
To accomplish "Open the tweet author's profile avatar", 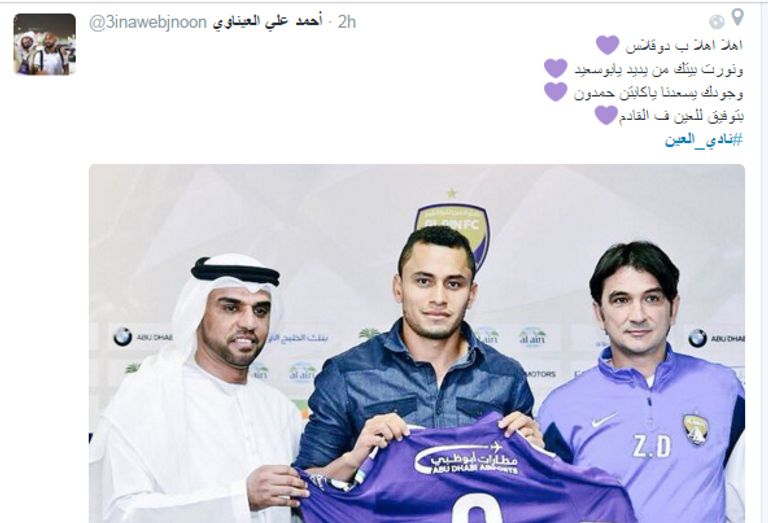I will [x=45, y=44].
